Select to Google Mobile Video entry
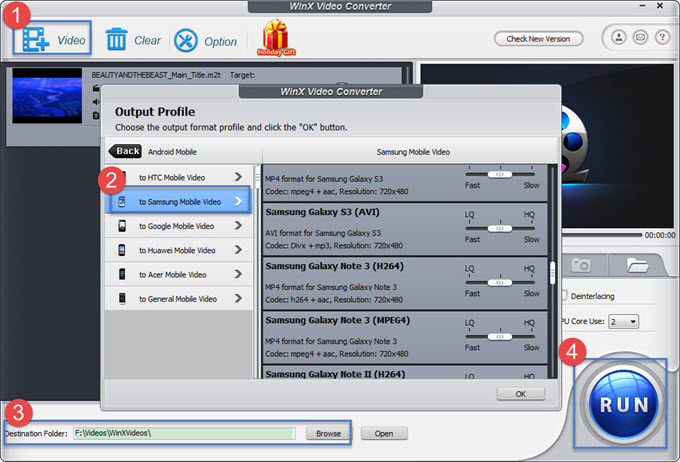This screenshot has height=462, width=680. pos(178,226)
